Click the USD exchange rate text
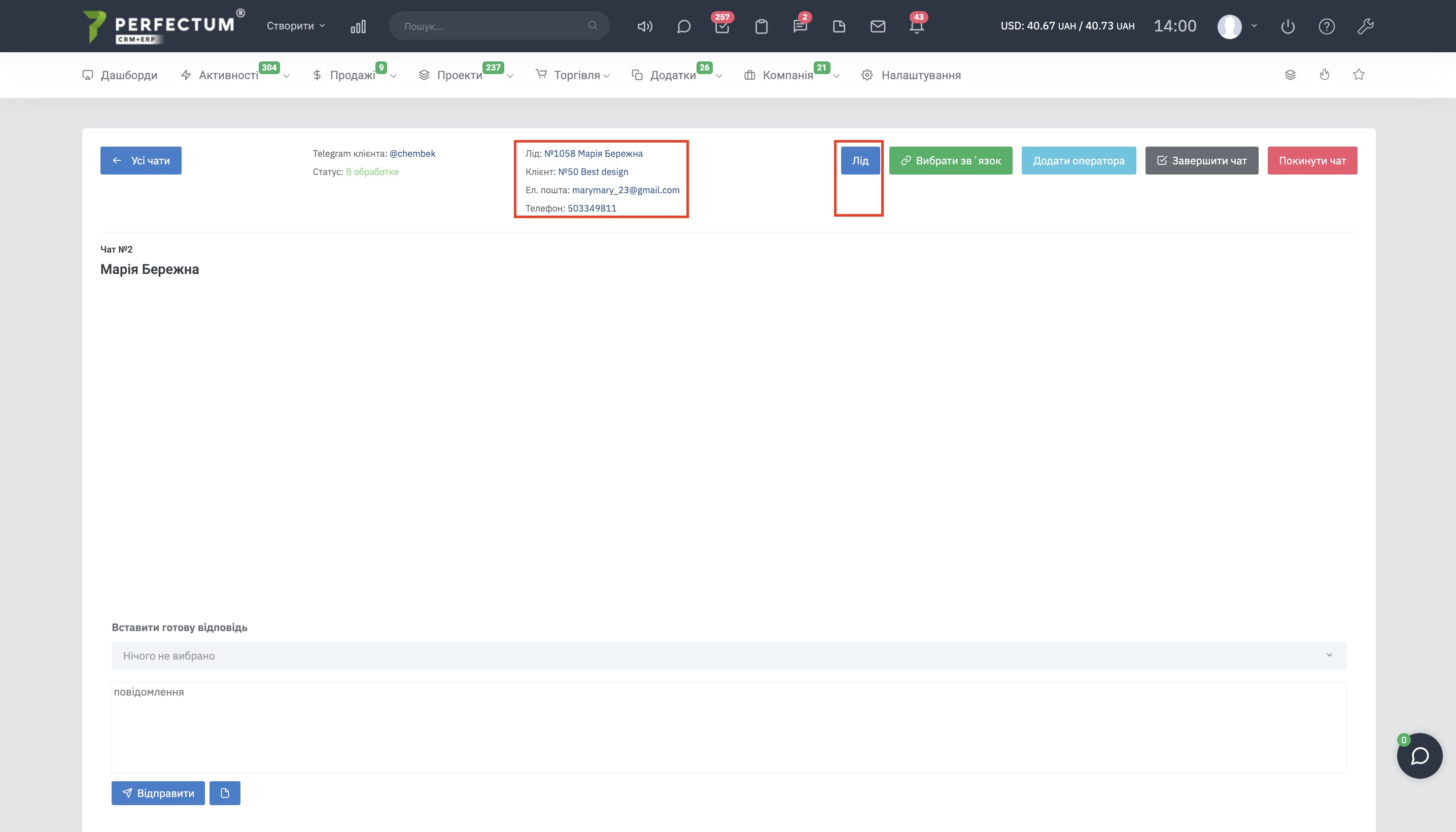Viewport: 1456px width, 832px height. pos(1067,26)
